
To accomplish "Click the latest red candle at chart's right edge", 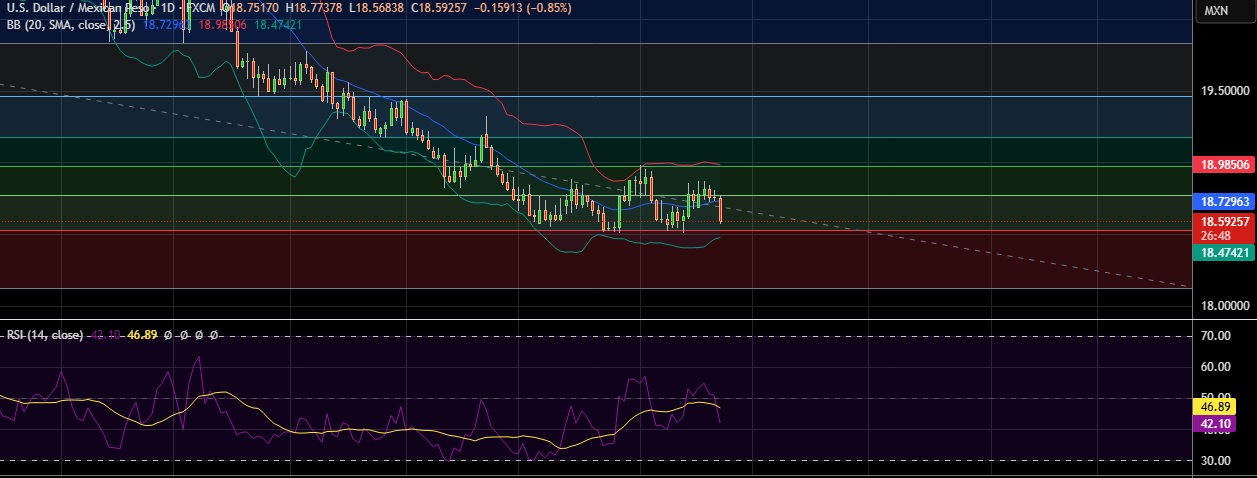I will pos(720,210).
